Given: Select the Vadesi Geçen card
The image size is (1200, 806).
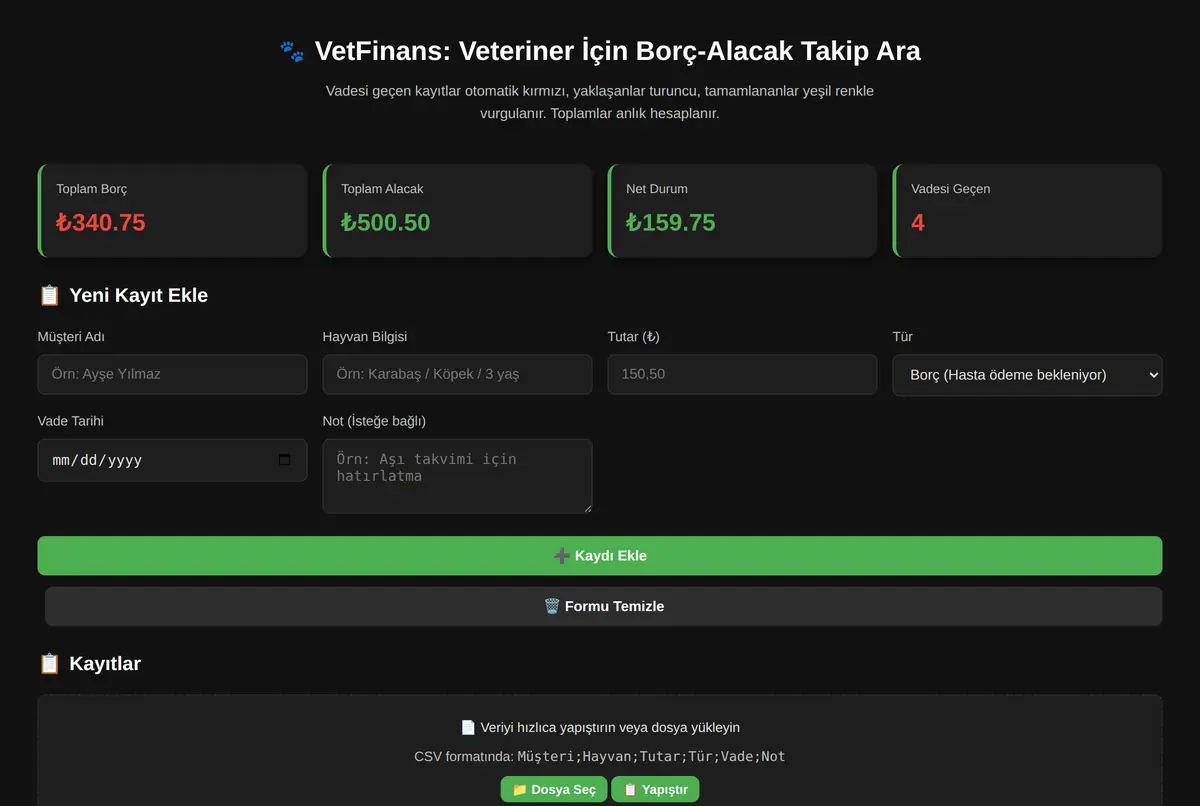Looking at the screenshot, I should coord(1027,211).
